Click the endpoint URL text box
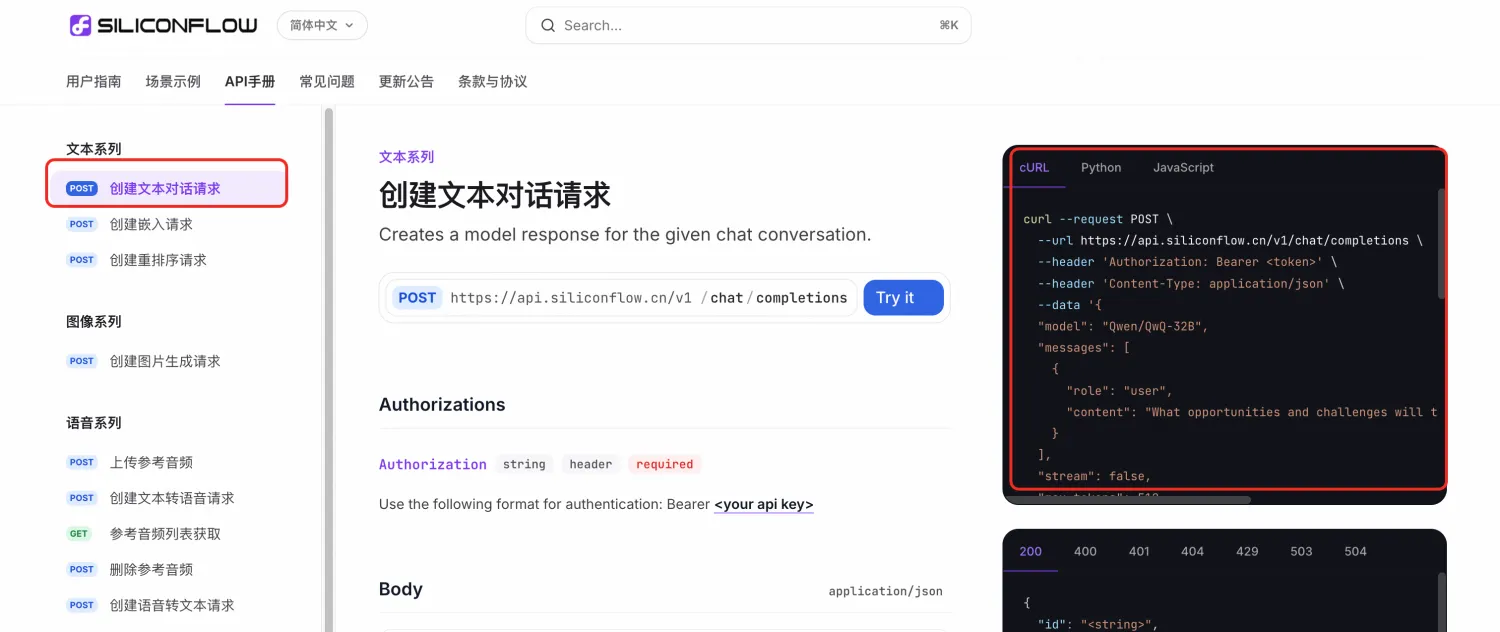The height and width of the screenshot is (632, 1500). [621, 298]
